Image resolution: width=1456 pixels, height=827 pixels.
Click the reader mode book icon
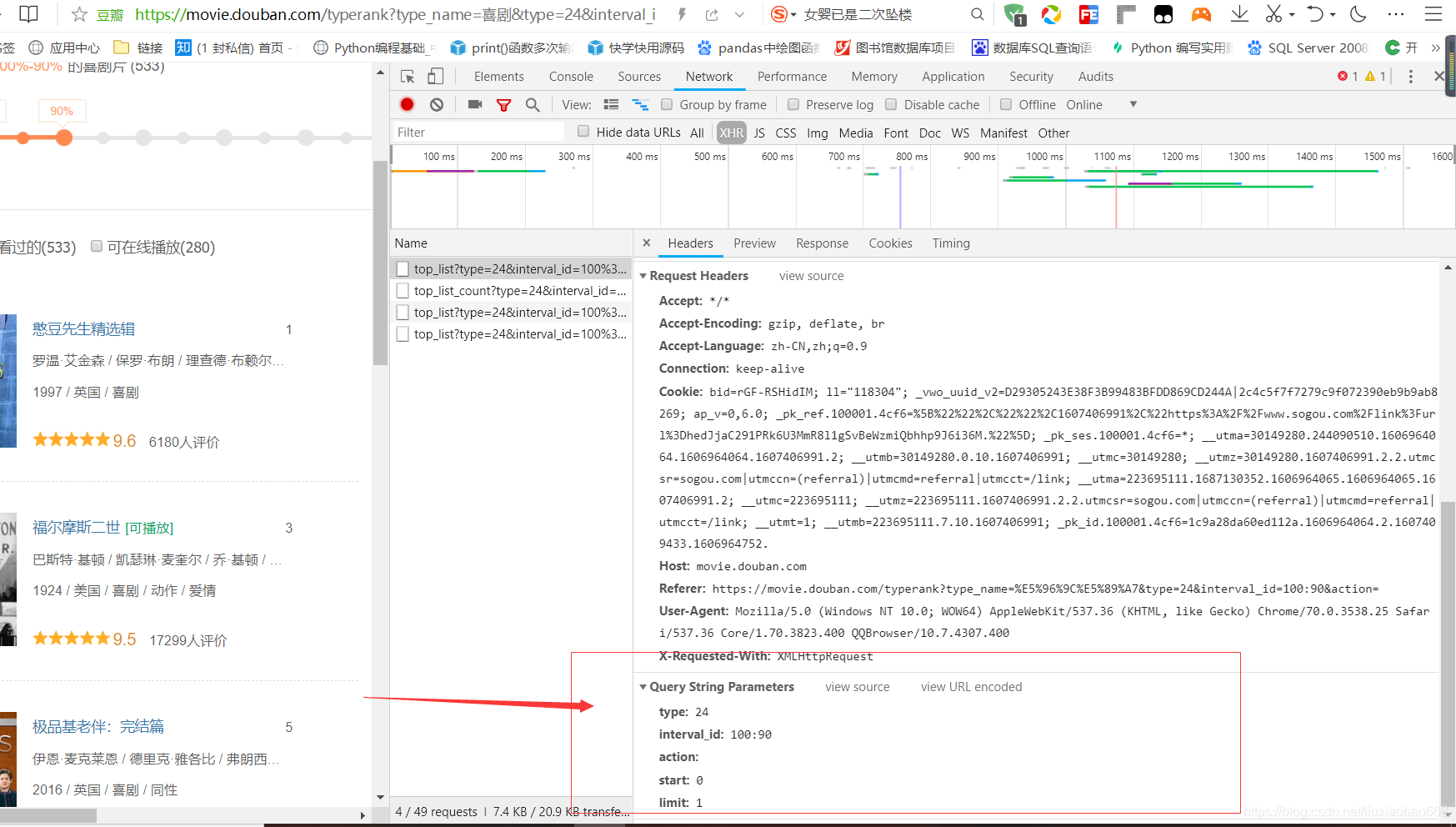coord(28,14)
